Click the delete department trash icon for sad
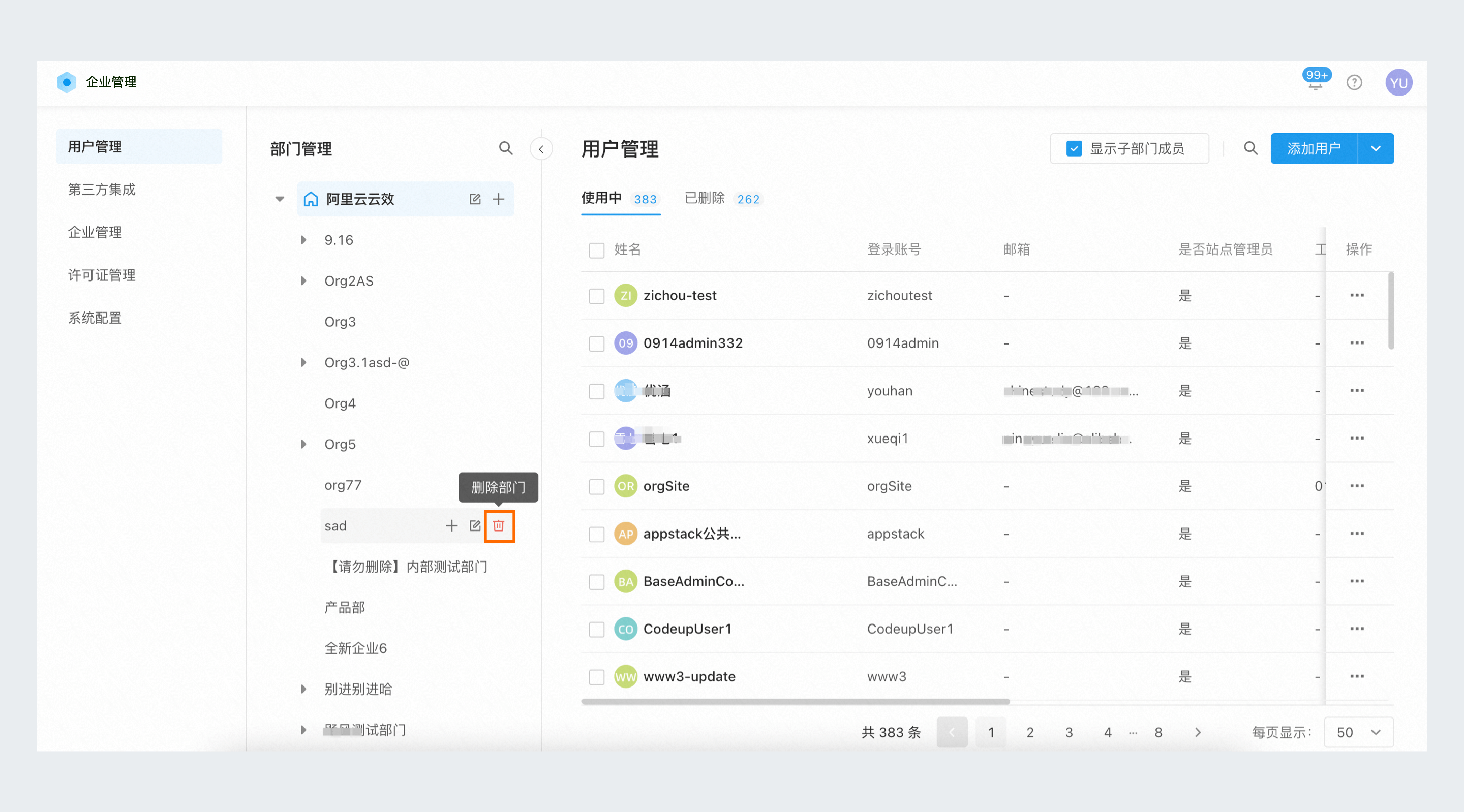The image size is (1464, 812). click(498, 526)
